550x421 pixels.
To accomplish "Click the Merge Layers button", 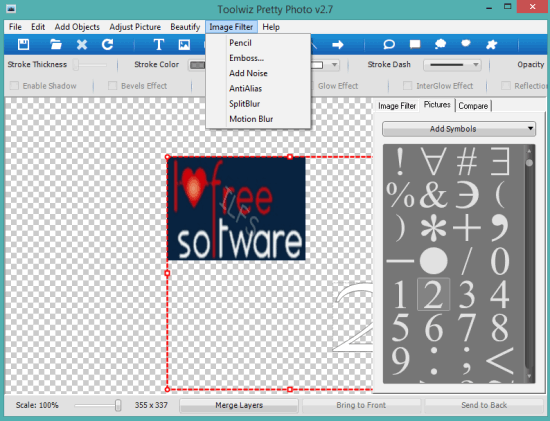I will tap(239, 405).
